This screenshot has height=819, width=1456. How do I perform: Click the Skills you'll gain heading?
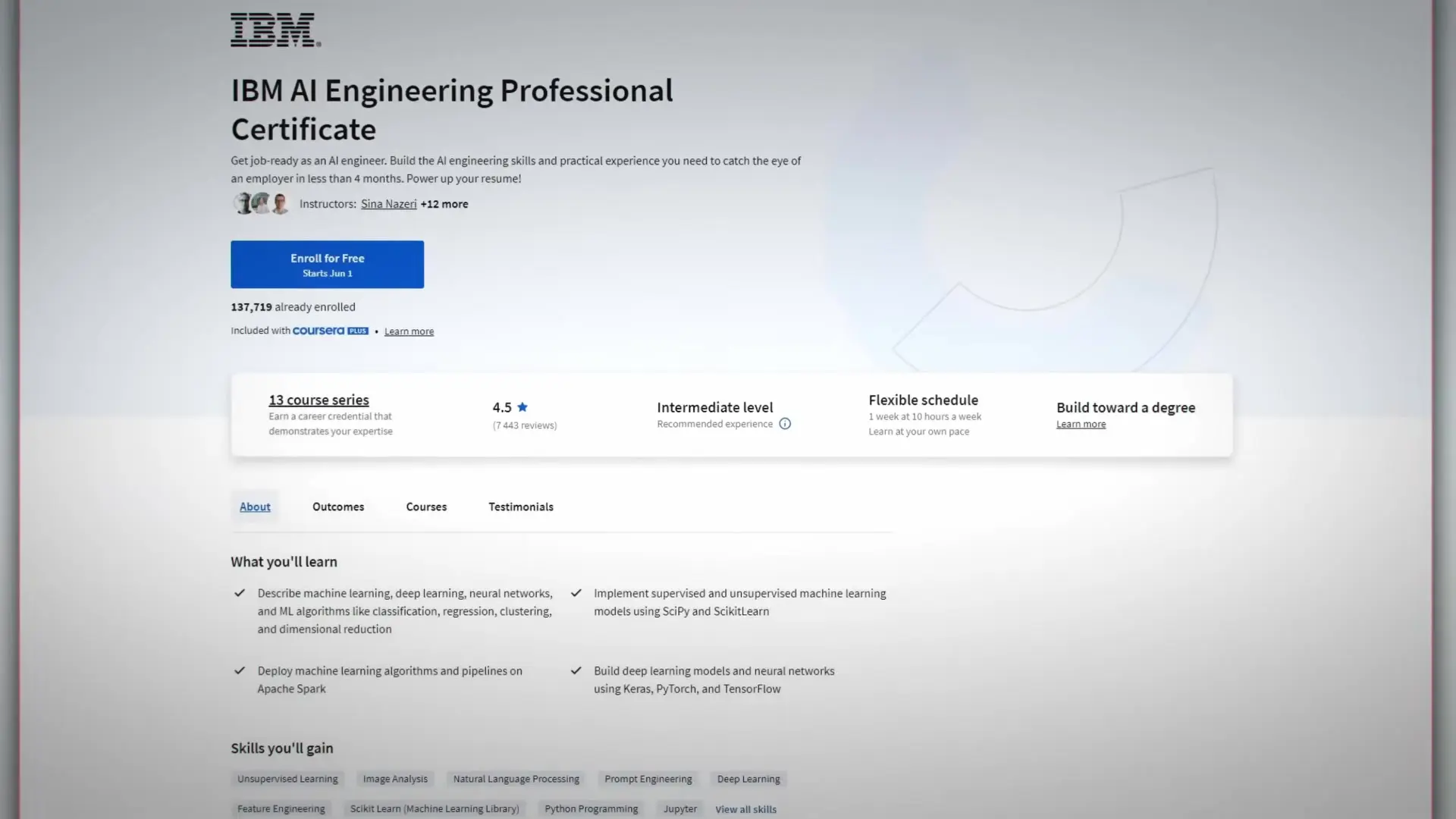pos(282,748)
